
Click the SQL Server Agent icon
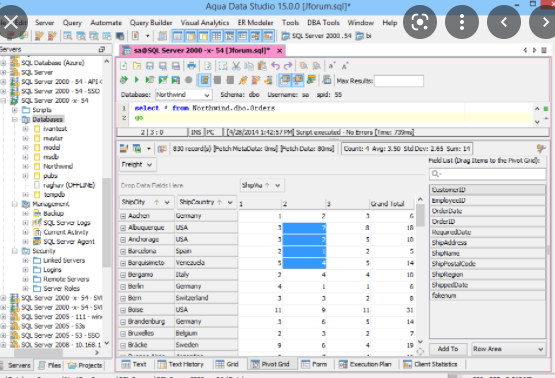tap(37, 242)
